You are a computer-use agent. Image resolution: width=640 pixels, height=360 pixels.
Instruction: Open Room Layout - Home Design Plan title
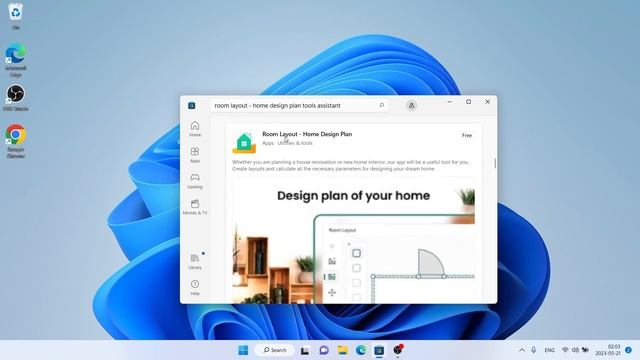(x=307, y=134)
